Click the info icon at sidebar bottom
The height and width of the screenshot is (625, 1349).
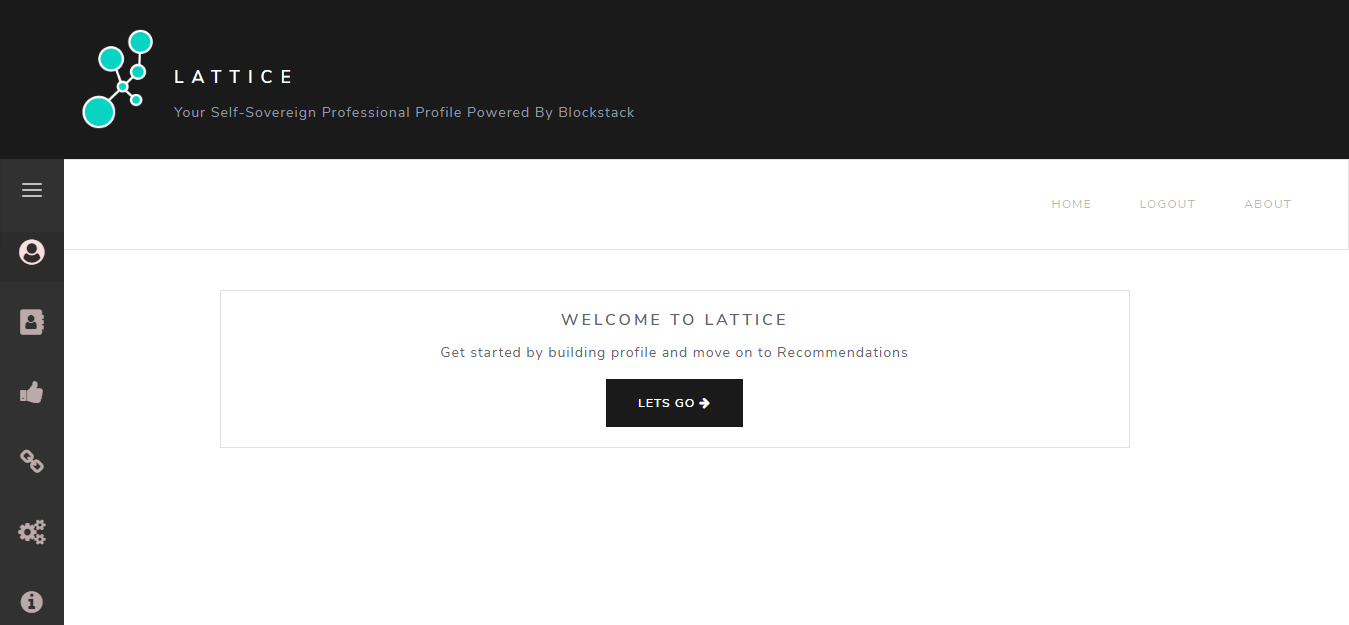coord(31,601)
